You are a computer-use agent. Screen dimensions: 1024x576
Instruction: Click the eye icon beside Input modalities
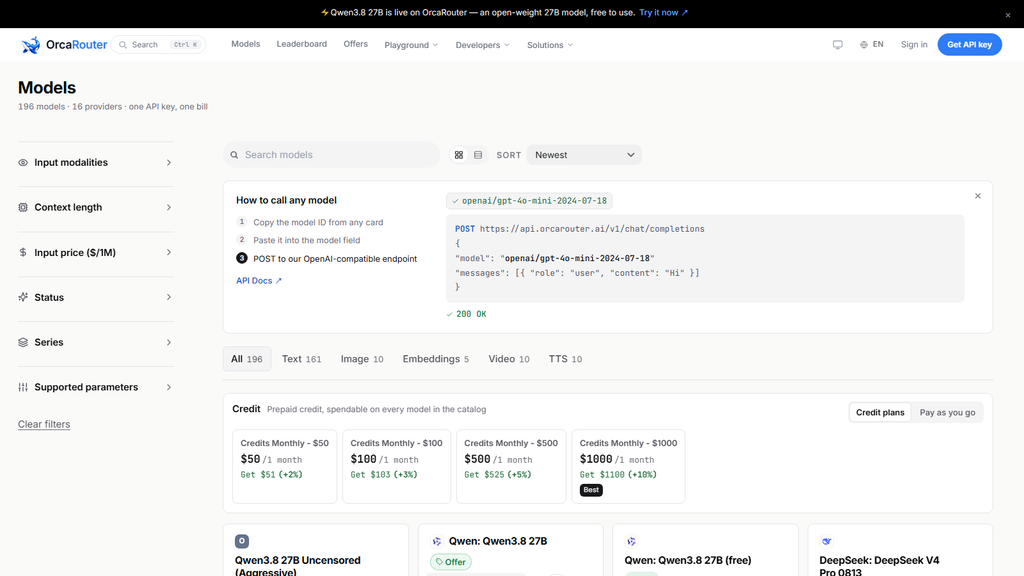pyautogui.click(x=23, y=163)
